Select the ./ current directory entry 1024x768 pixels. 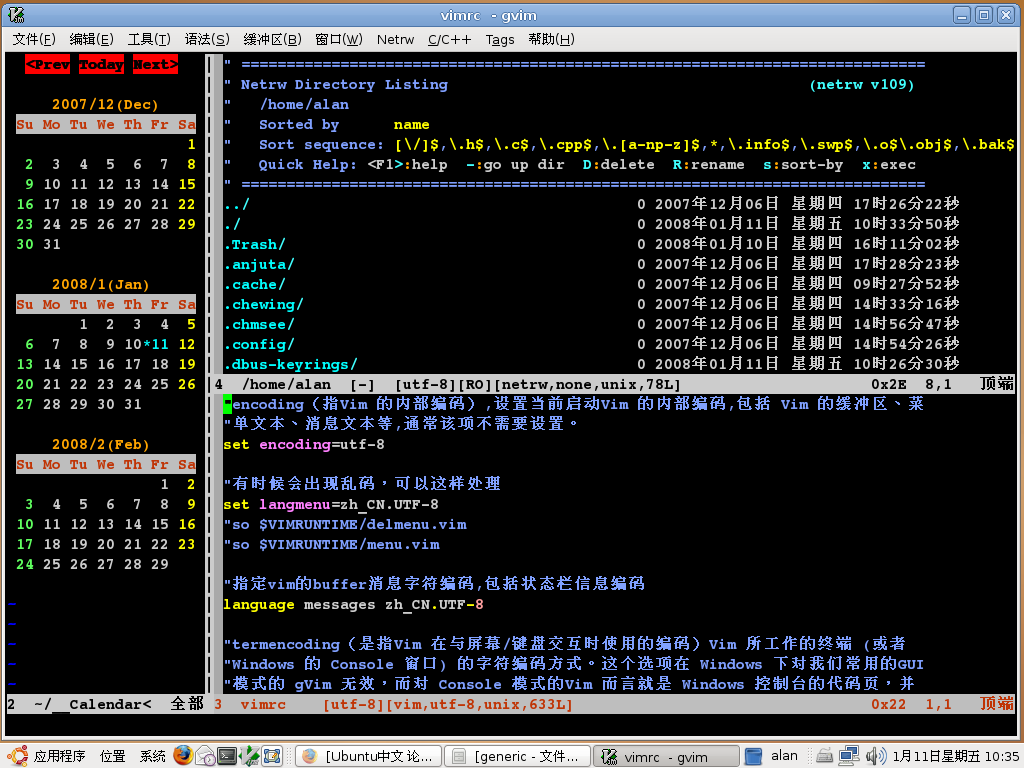232,224
